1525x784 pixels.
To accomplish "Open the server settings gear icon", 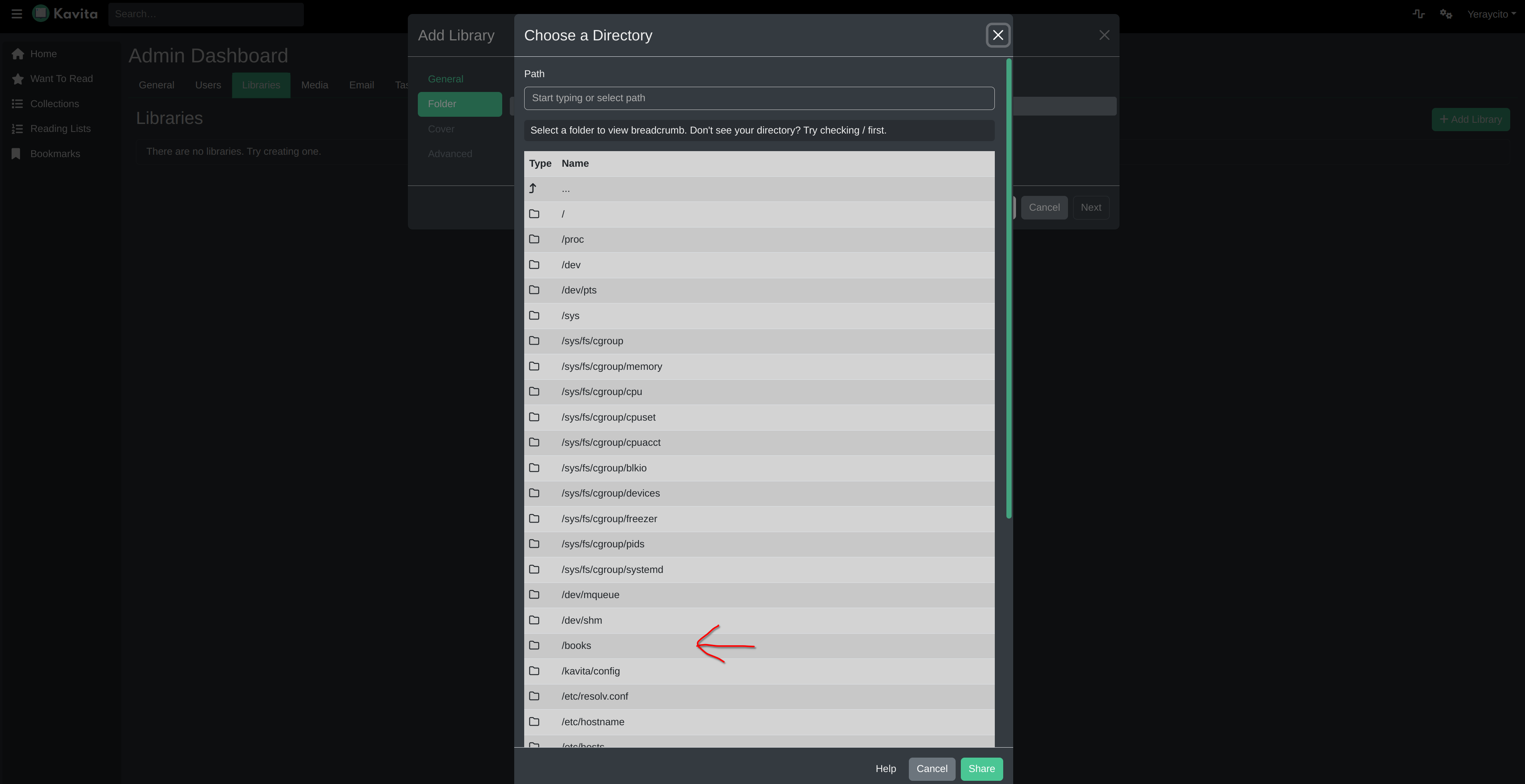I will click(1446, 14).
